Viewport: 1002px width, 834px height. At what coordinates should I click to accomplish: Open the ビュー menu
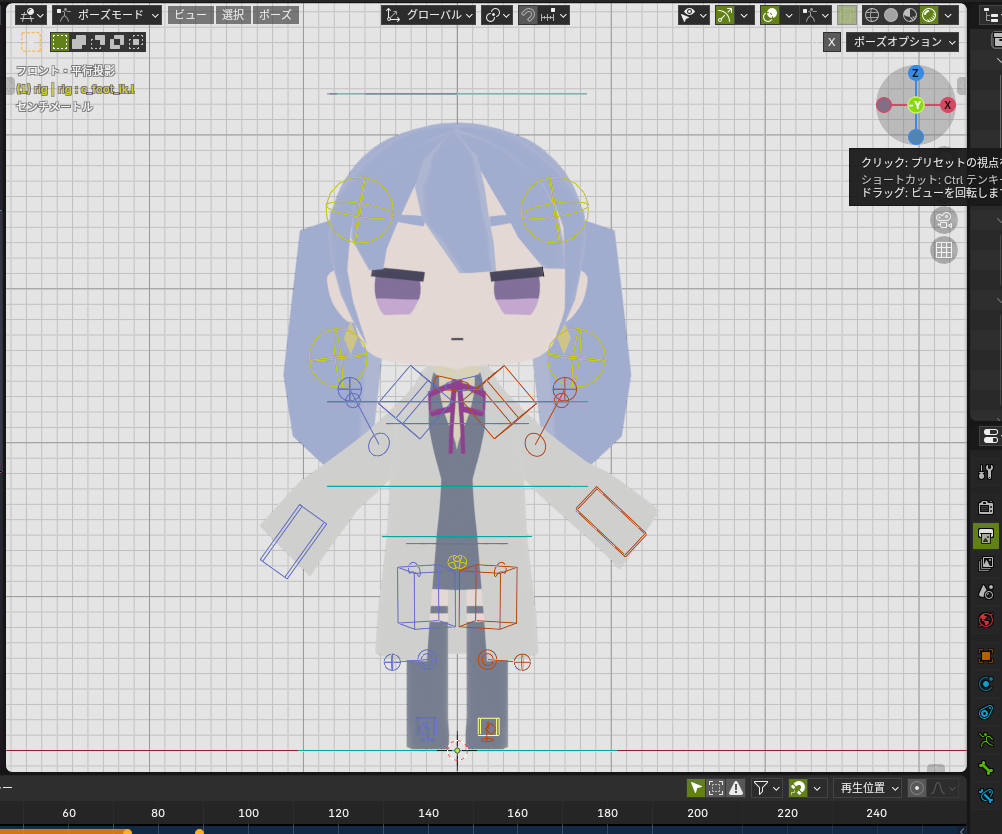(189, 15)
